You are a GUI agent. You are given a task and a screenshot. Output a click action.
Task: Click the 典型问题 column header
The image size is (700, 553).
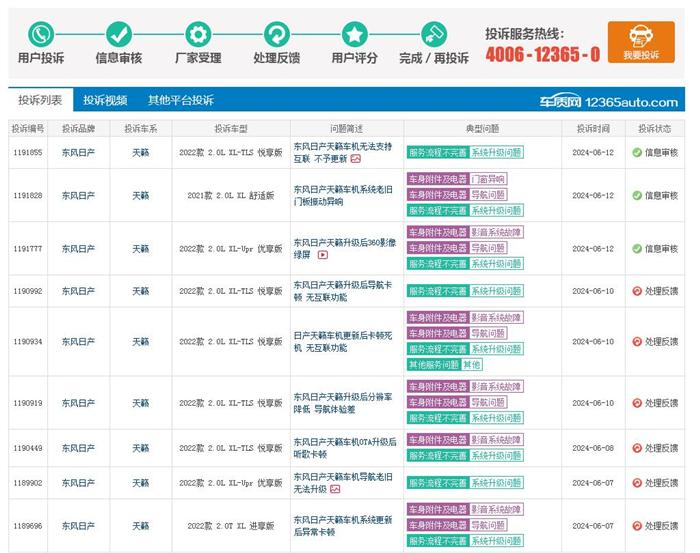coord(482,129)
